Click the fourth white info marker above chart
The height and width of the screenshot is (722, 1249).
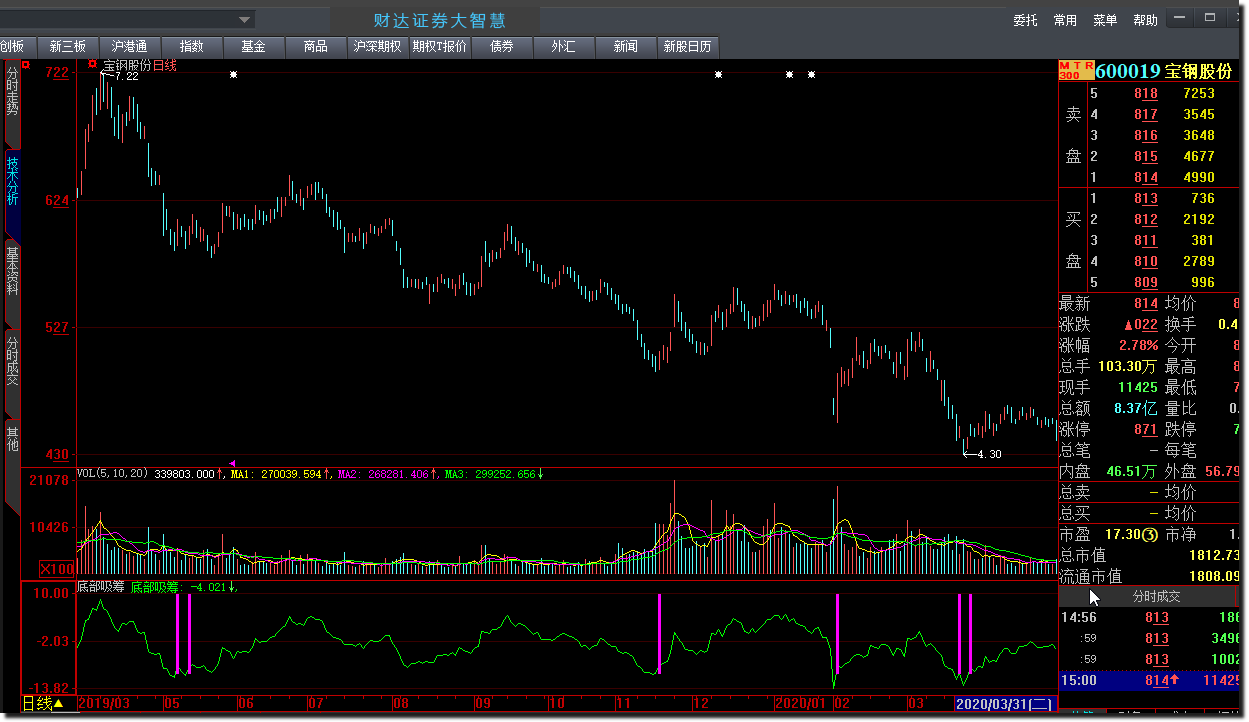coord(811,74)
